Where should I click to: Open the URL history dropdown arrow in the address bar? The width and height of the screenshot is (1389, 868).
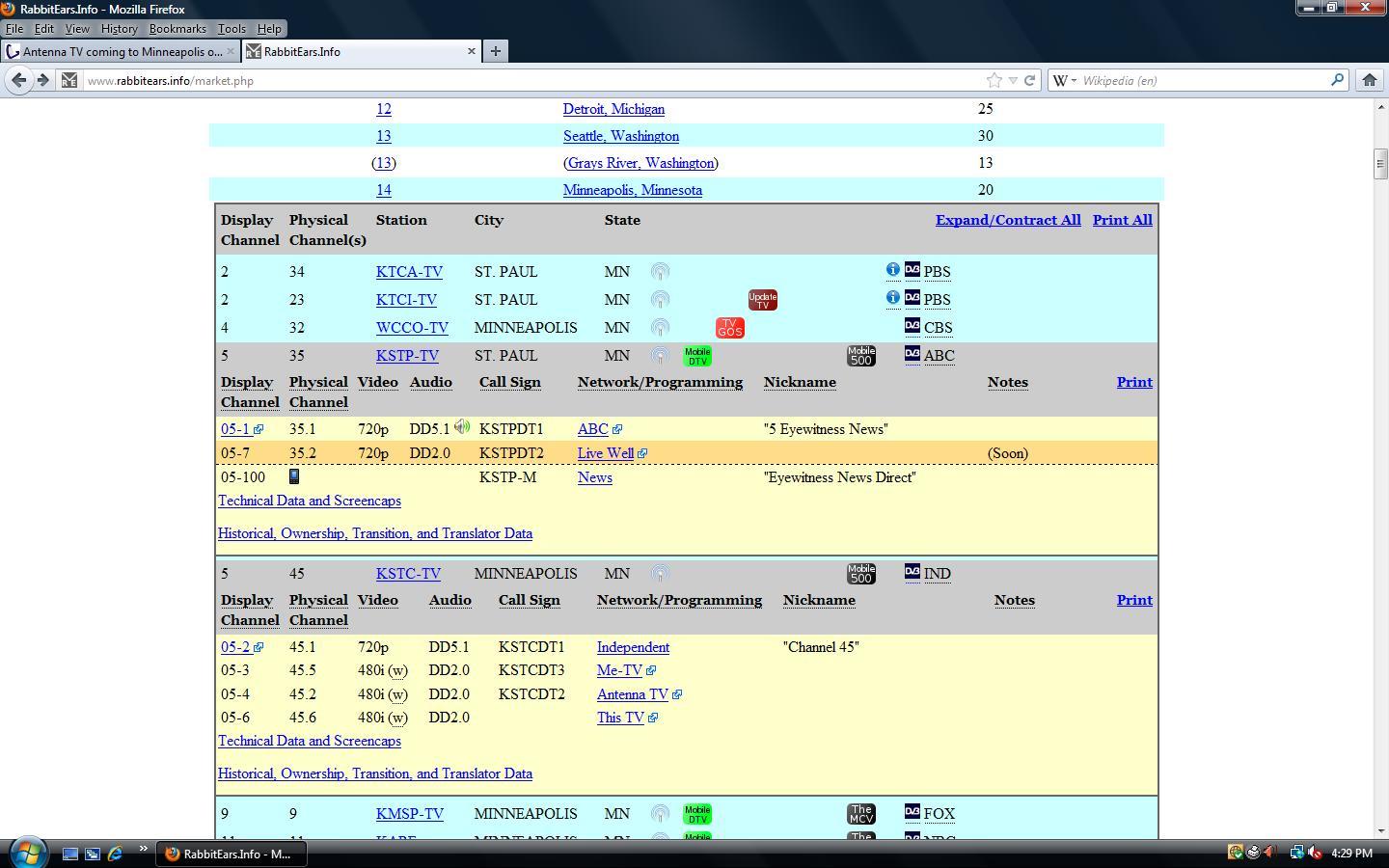1013,80
